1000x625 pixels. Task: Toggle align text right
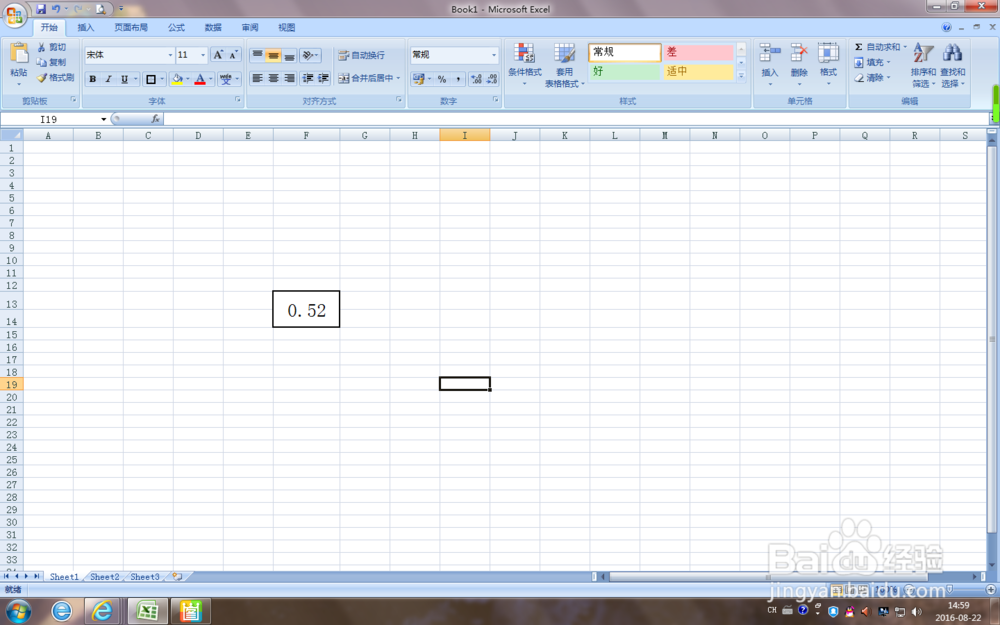289,78
